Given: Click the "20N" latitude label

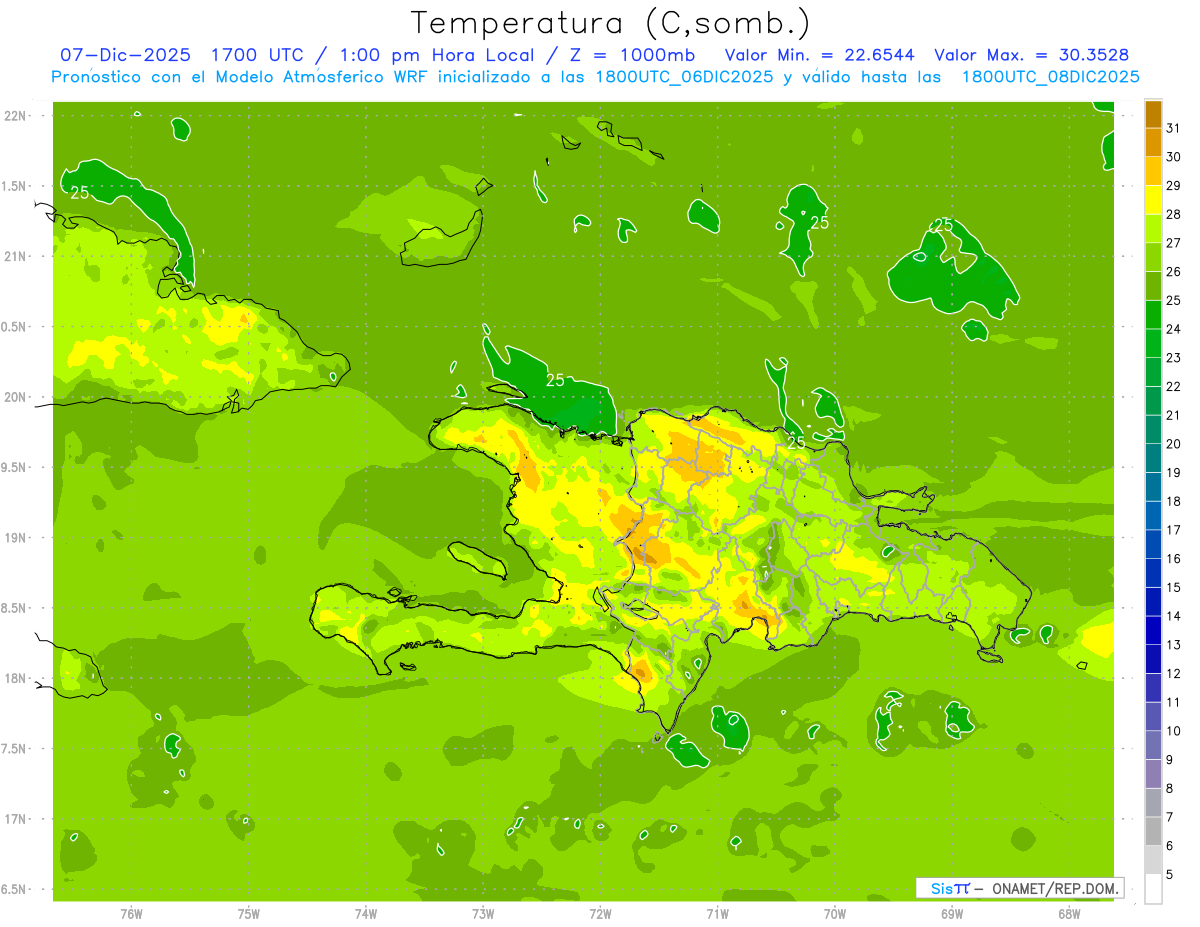Looking at the screenshot, I should tap(16, 397).
